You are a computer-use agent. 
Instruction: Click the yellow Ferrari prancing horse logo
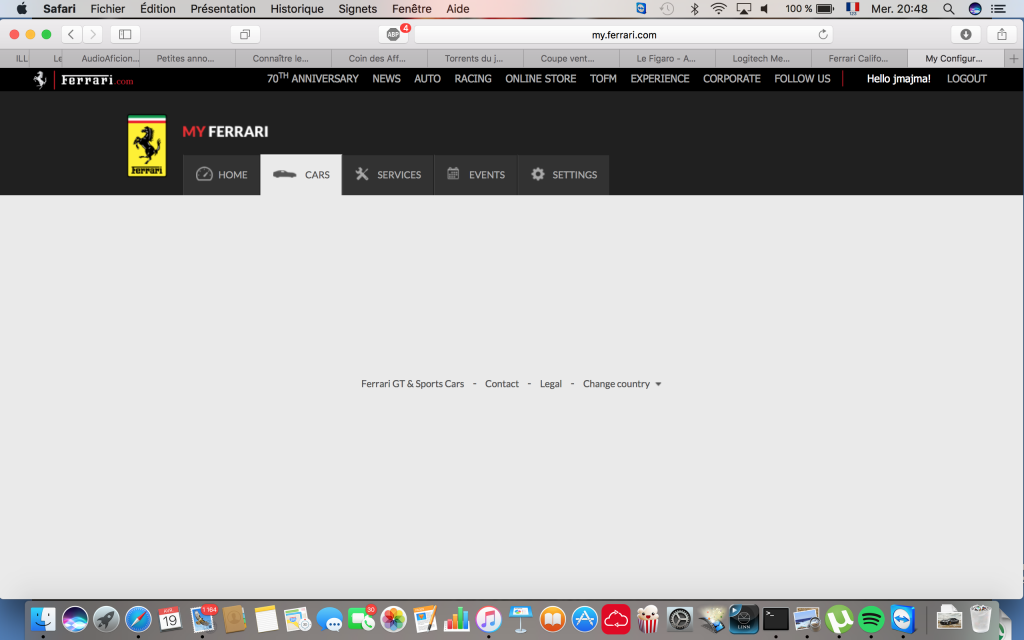click(147, 146)
